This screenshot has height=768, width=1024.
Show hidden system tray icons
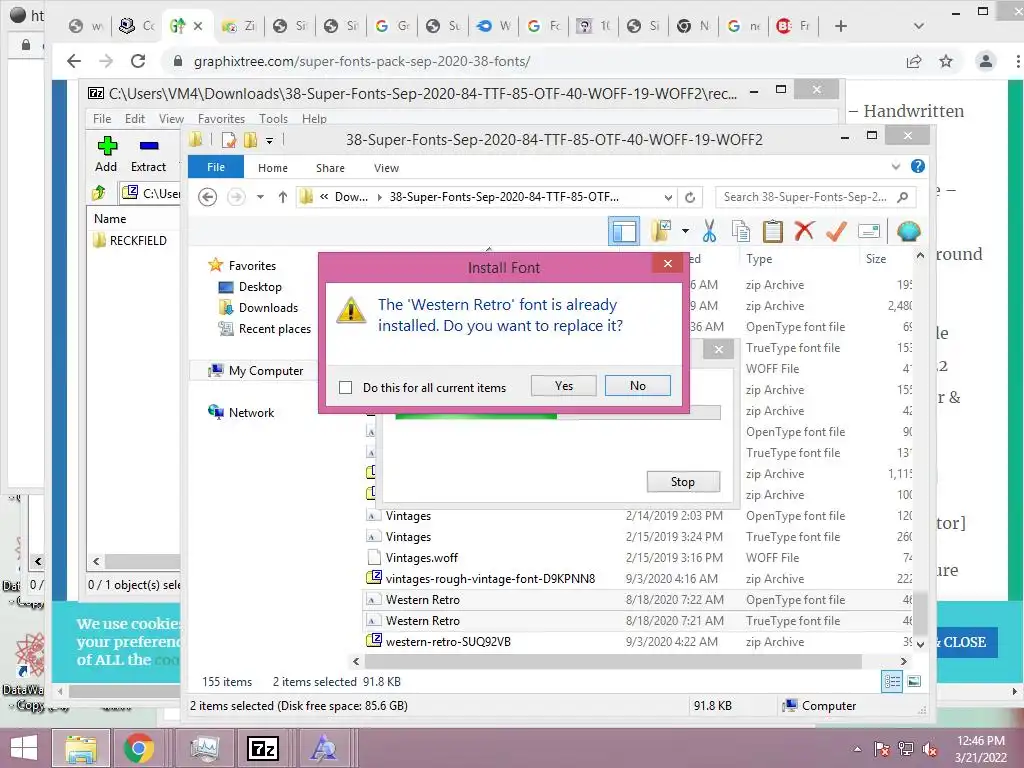(857, 750)
